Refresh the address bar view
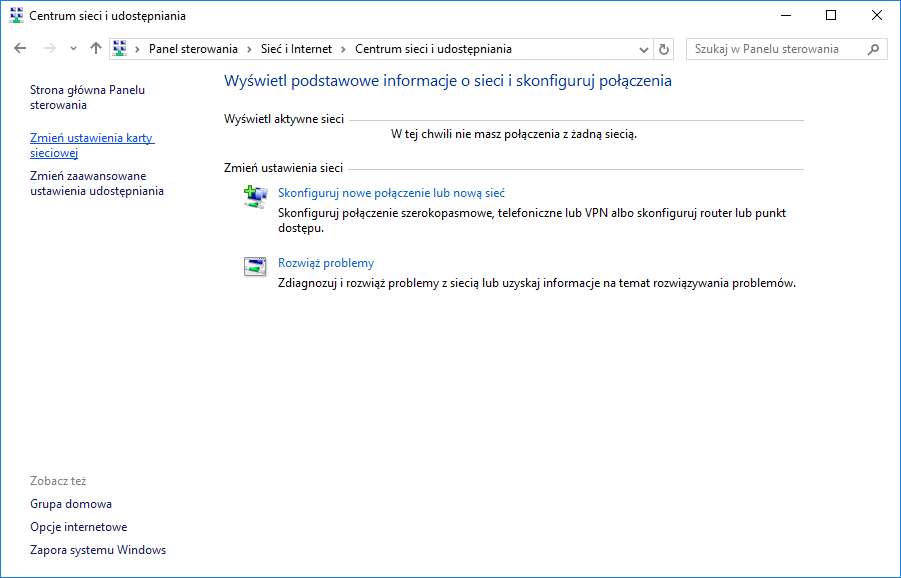This screenshot has height=578, width=901. point(665,49)
